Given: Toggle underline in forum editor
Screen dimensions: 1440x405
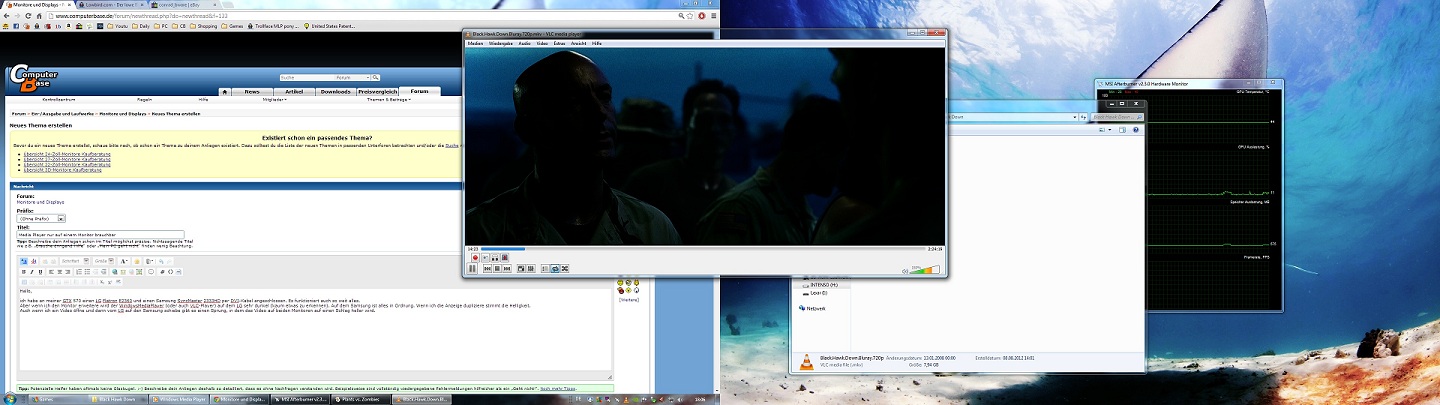Looking at the screenshot, I should [x=40, y=272].
